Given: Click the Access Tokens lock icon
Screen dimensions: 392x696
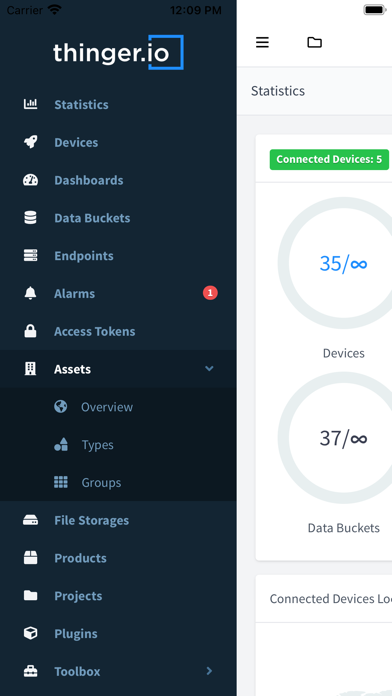Looking at the screenshot, I should [30, 331].
